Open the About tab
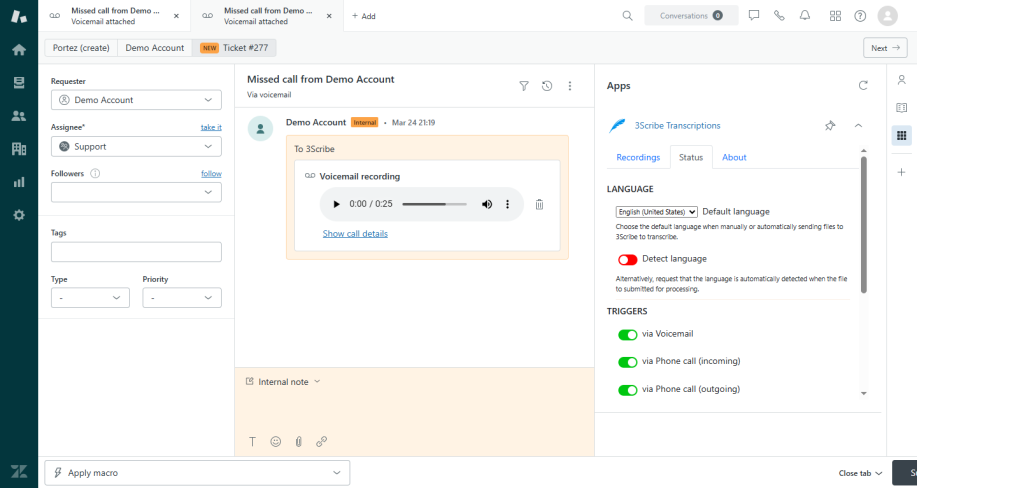 (x=734, y=157)
